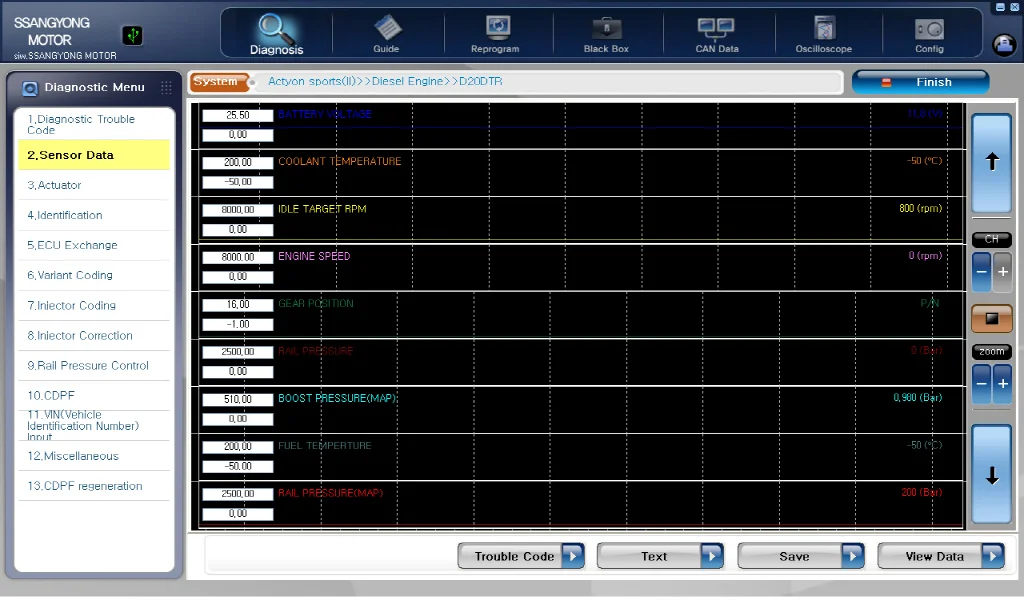Click Gear Position min field -1.00
This screenshot has width=1024, height=600.
click(x=238, y=324)
